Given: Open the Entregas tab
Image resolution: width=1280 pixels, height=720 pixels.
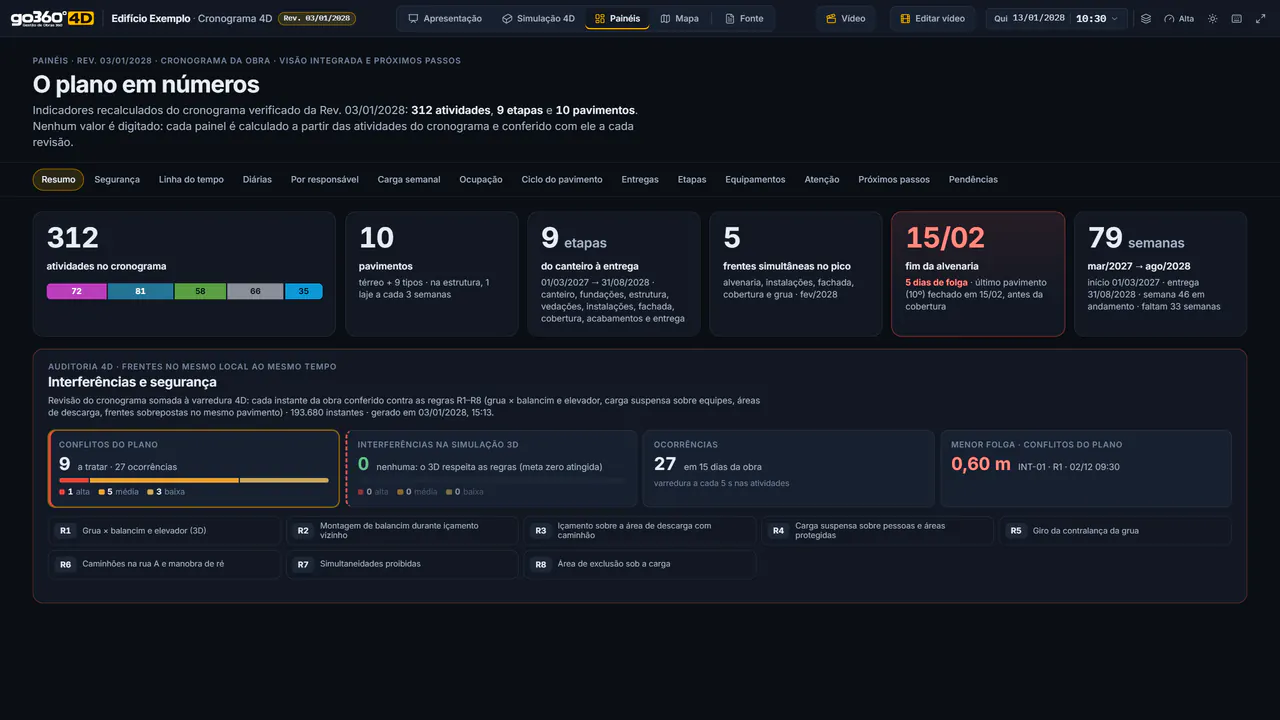Looking at the screenshot, I should 640,180.
